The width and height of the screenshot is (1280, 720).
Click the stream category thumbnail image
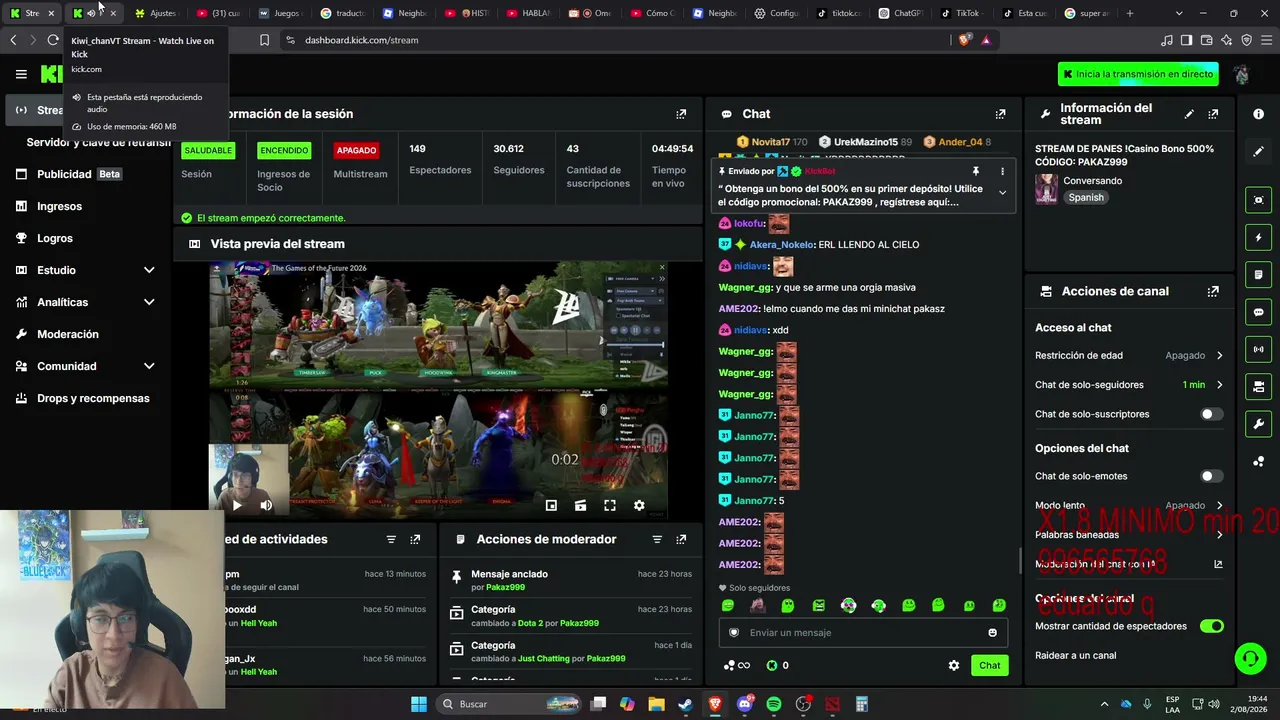point(1046,189)
